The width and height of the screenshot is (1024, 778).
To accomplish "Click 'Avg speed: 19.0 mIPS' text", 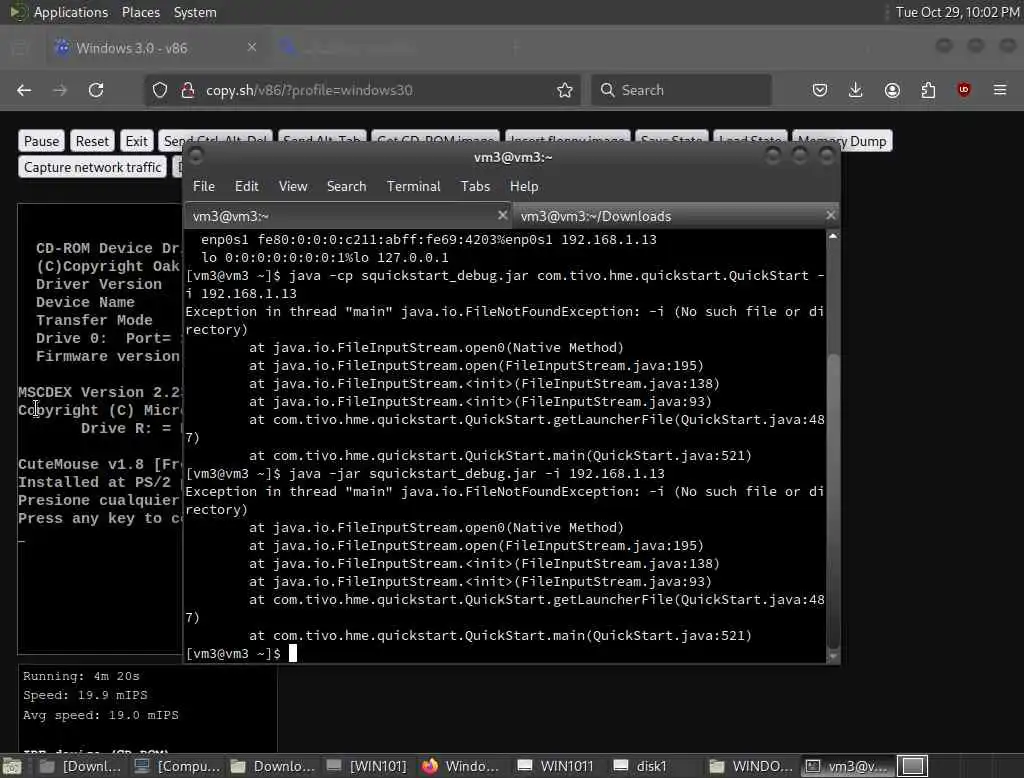I will coord(101,715).
